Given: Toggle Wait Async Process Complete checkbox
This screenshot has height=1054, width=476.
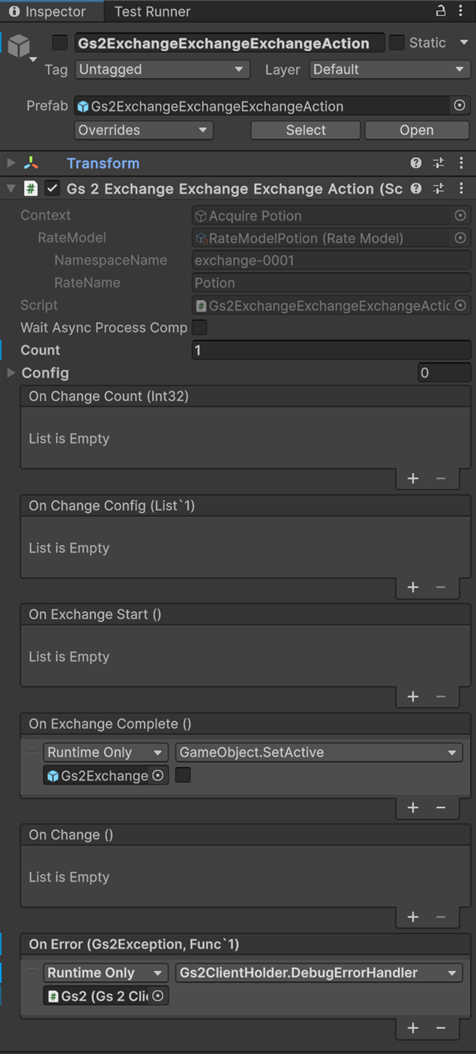Looking at the screenshot, I should pyautogui.click(x=200, y=328).
